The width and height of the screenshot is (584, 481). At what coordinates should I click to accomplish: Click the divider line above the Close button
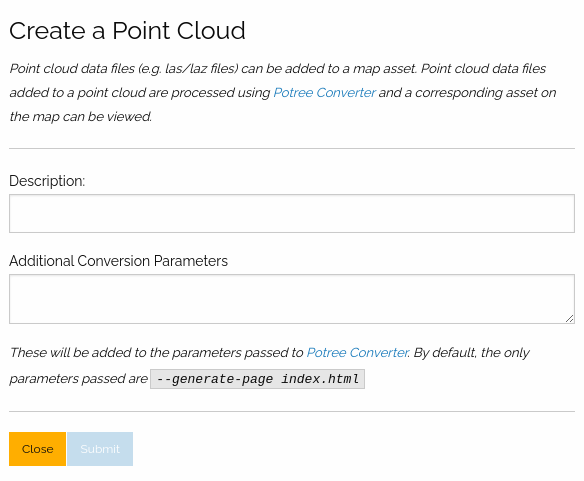click(292, 411)
